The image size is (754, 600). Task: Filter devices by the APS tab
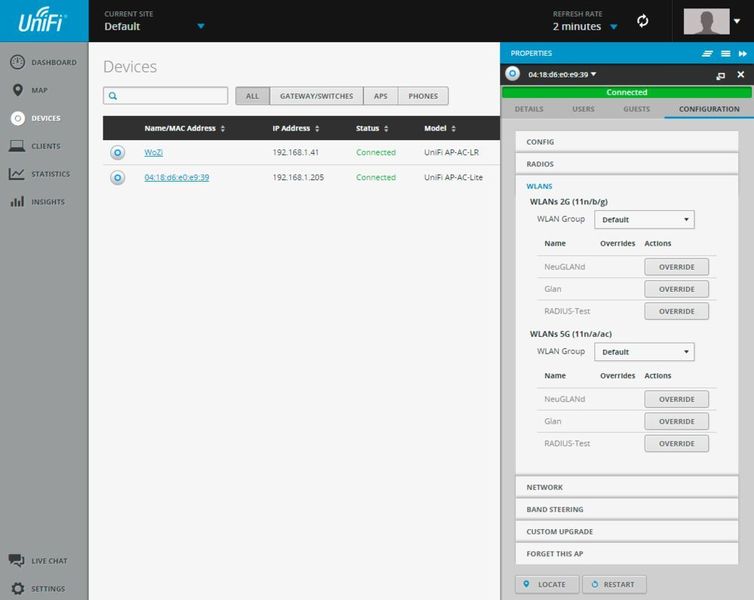[x=380, y=96]
